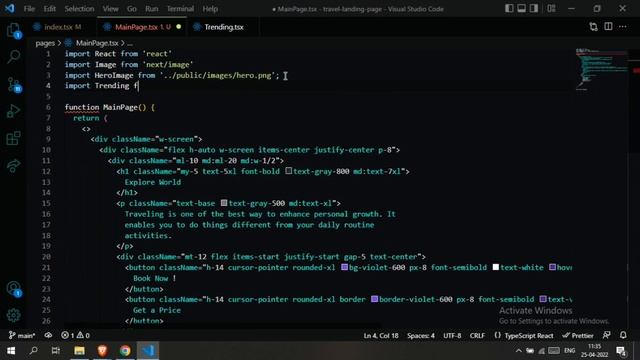Change file encoding UTF-8
Screen dimensions: 640x360
452,336
